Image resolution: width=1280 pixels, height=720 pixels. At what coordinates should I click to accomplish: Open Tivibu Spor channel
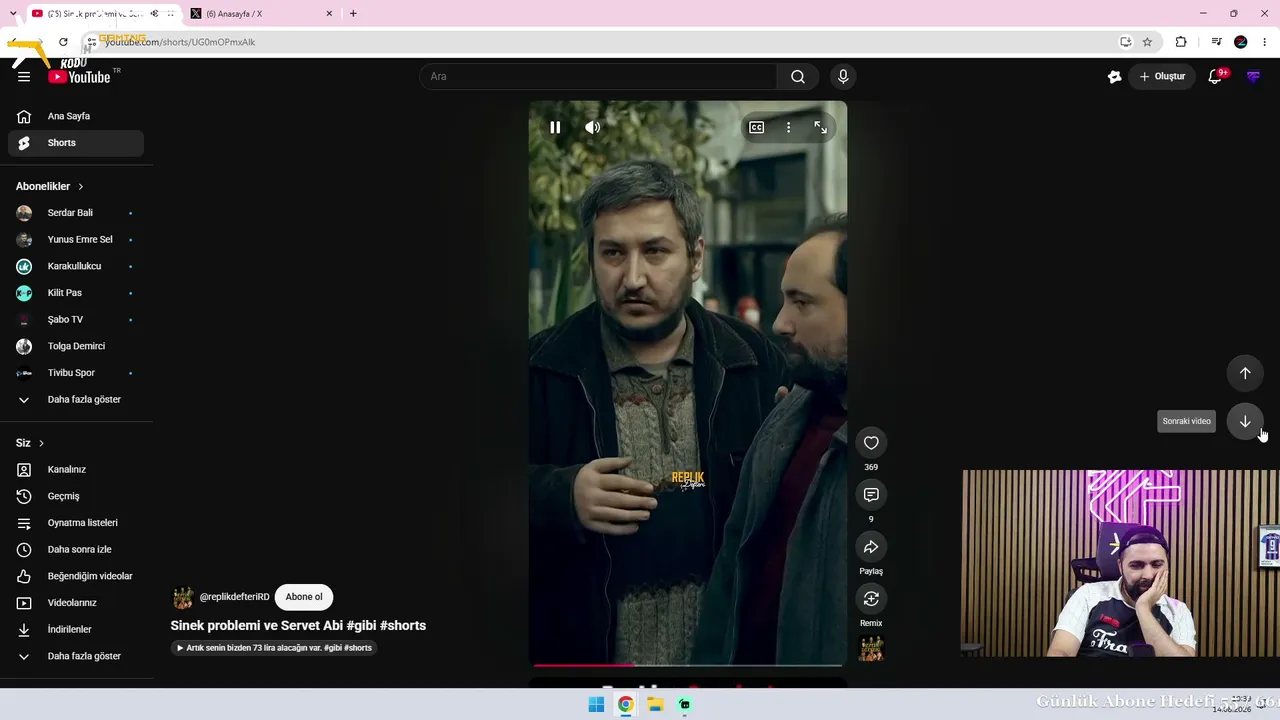pos(76,373)
